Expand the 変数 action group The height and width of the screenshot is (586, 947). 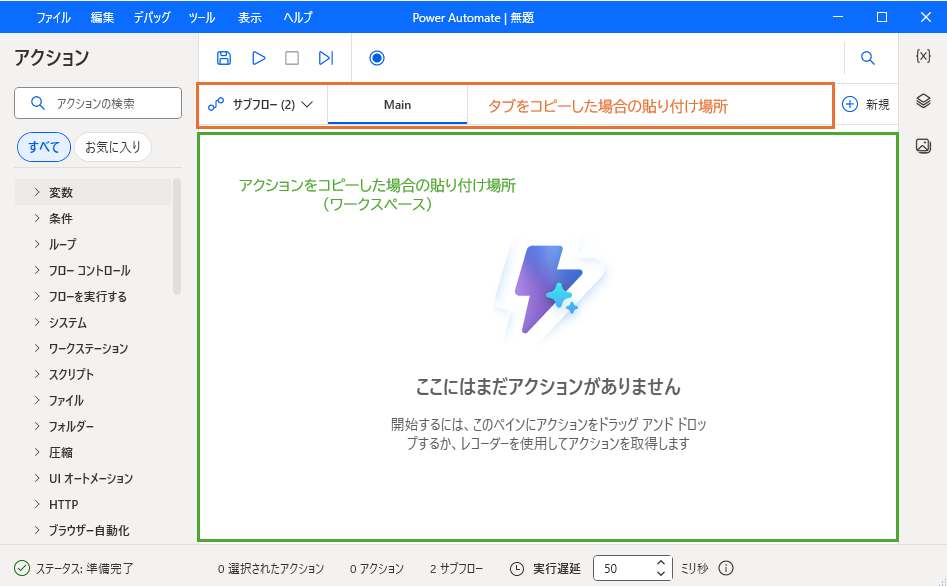click(37, 192)
